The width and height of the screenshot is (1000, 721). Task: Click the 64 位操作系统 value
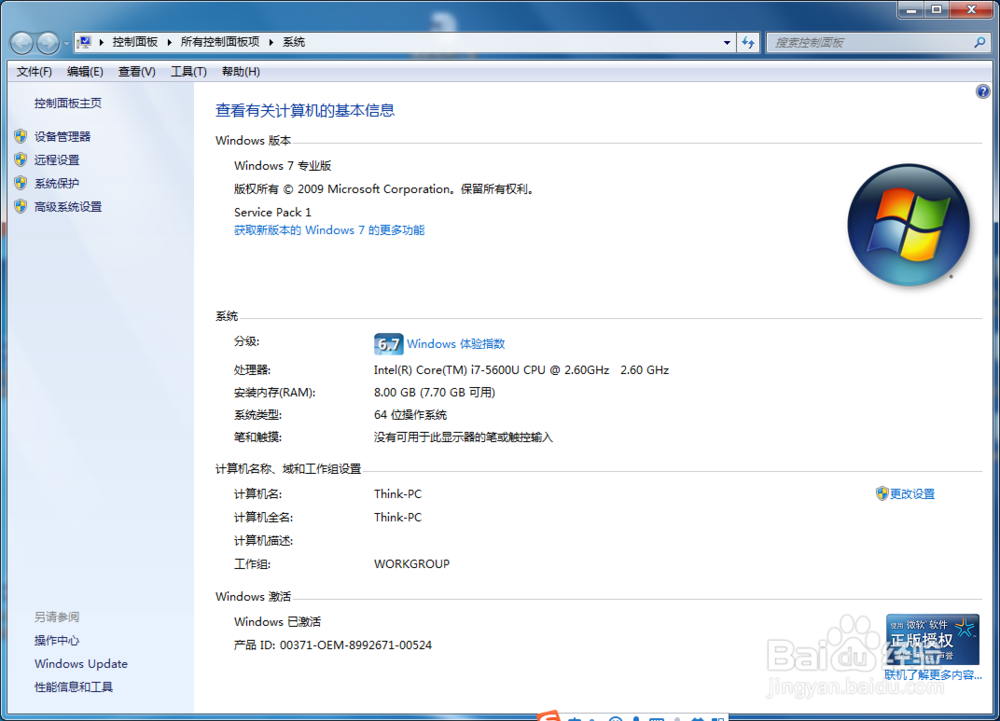(x=410, y=415)
